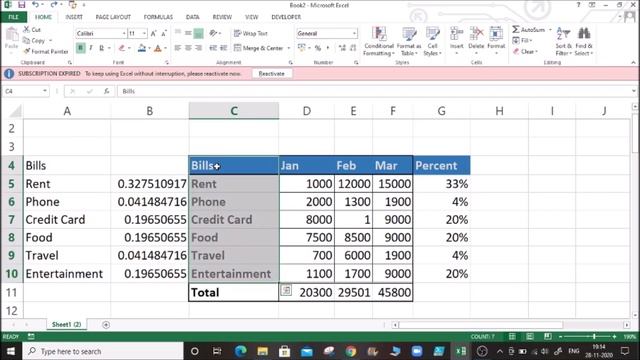This screenshot has width=640, height=360.
Task: Expand the Font color dropdown arrow
Action: point(165,48)
